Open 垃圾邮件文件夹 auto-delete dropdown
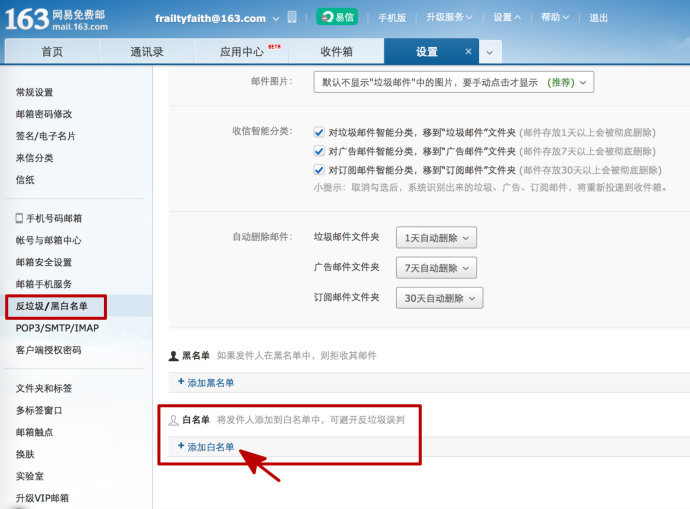 coord(436,238)
